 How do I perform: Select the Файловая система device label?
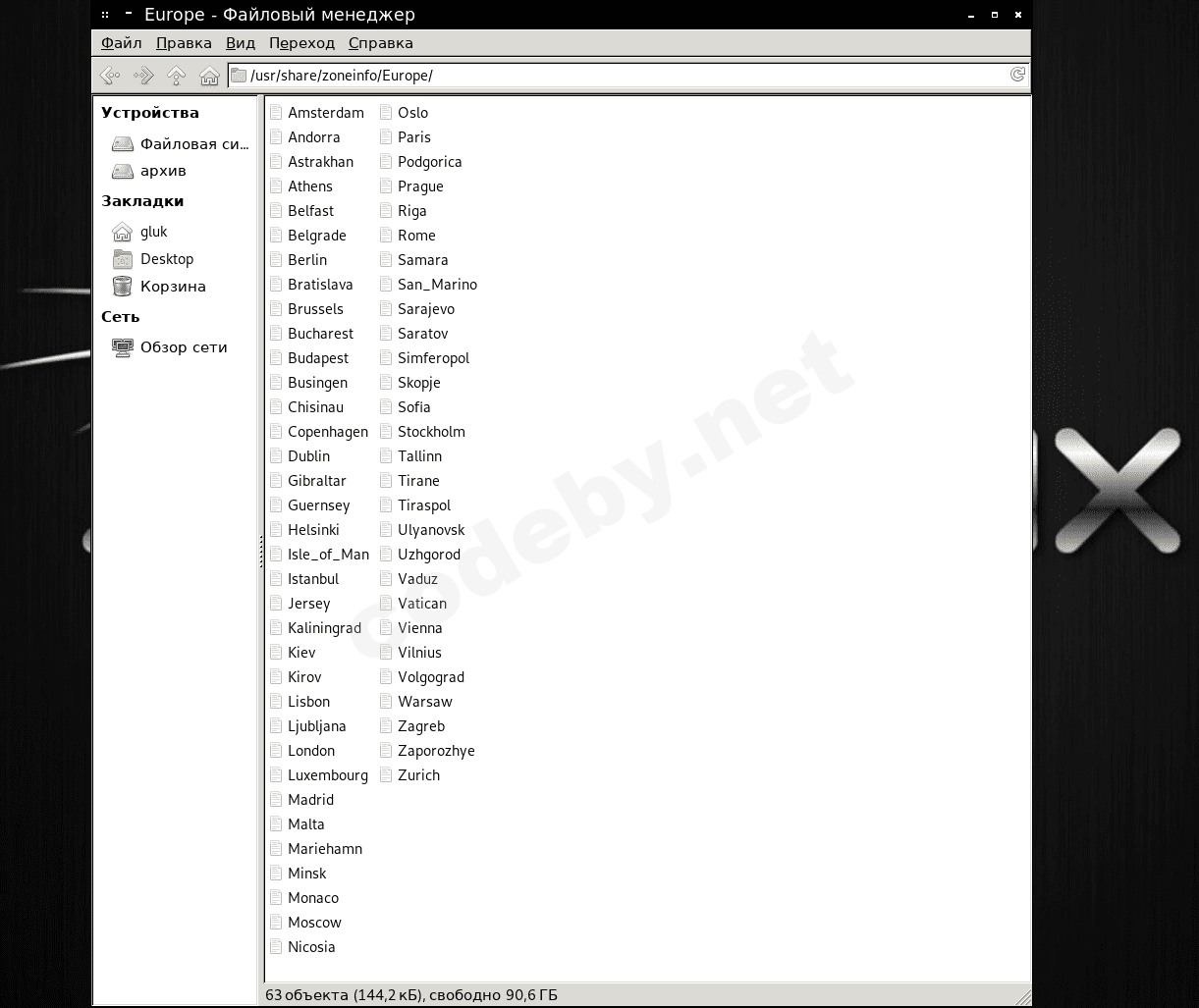click(x=194, y=144)
